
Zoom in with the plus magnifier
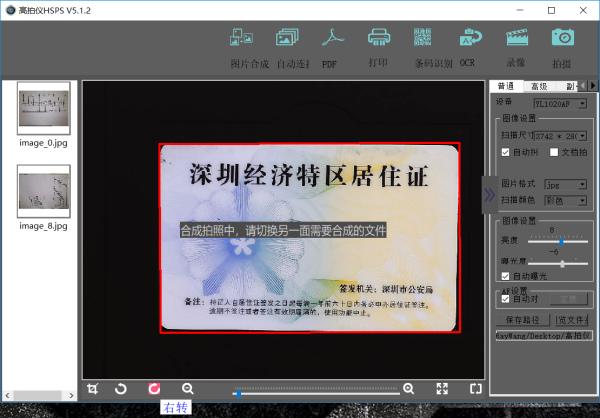click(408, 389)
